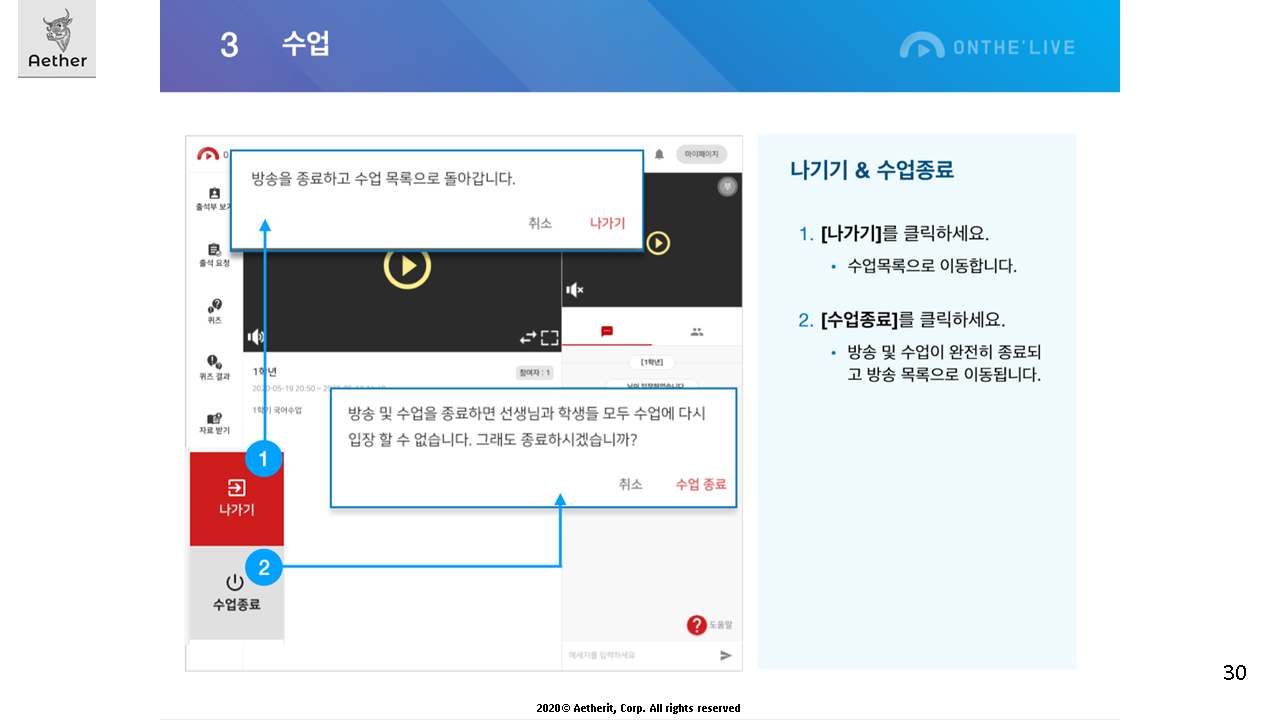Swap video screens with arrows icon
Viewport: 1280px width, 720px height.
(527, 338)
